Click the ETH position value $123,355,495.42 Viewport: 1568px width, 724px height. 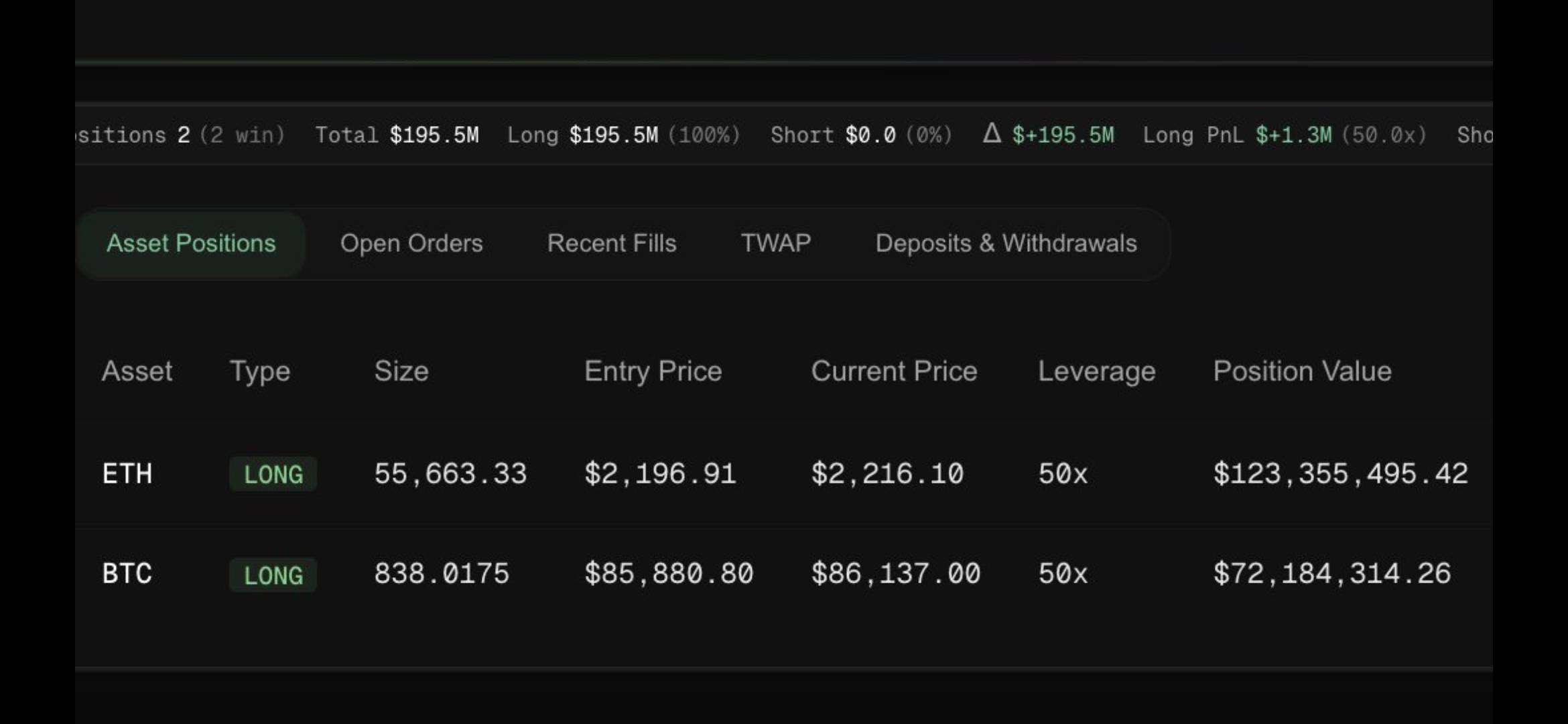[1340, 474]
